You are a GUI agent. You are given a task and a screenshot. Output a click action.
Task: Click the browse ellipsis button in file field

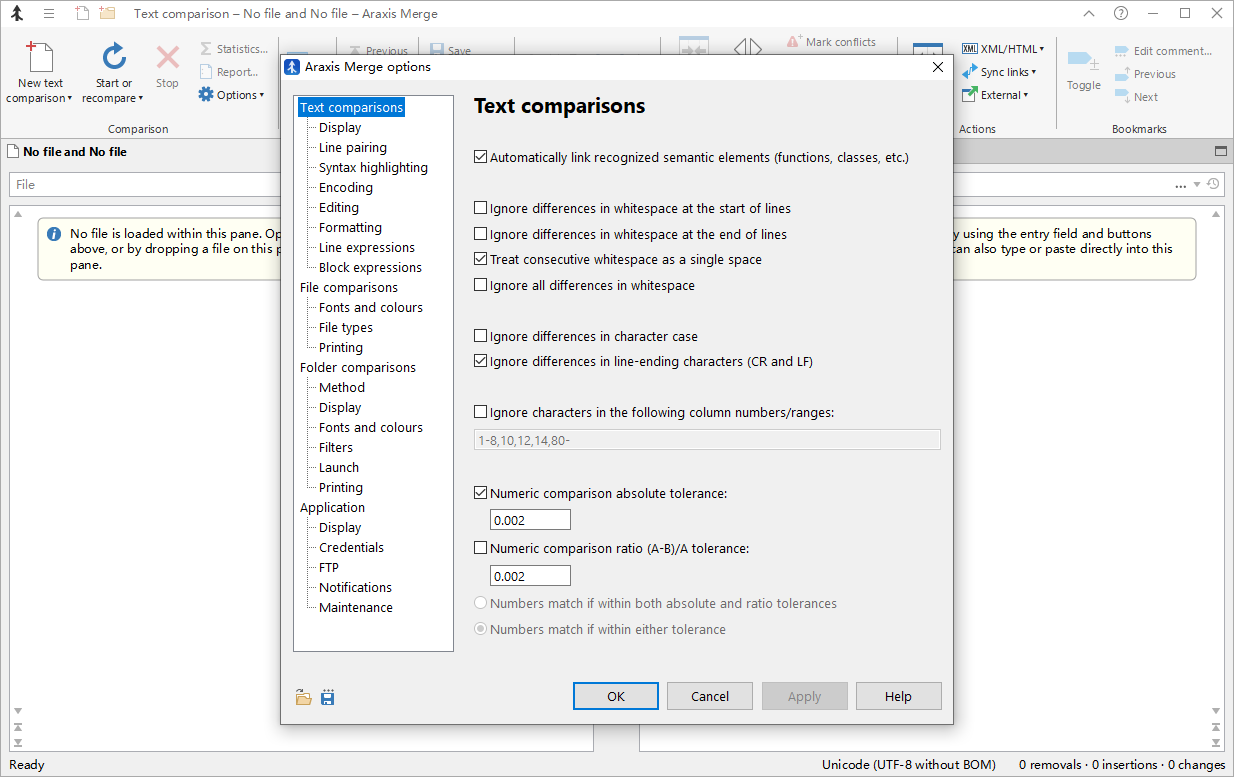click(x=1182, y=185)
